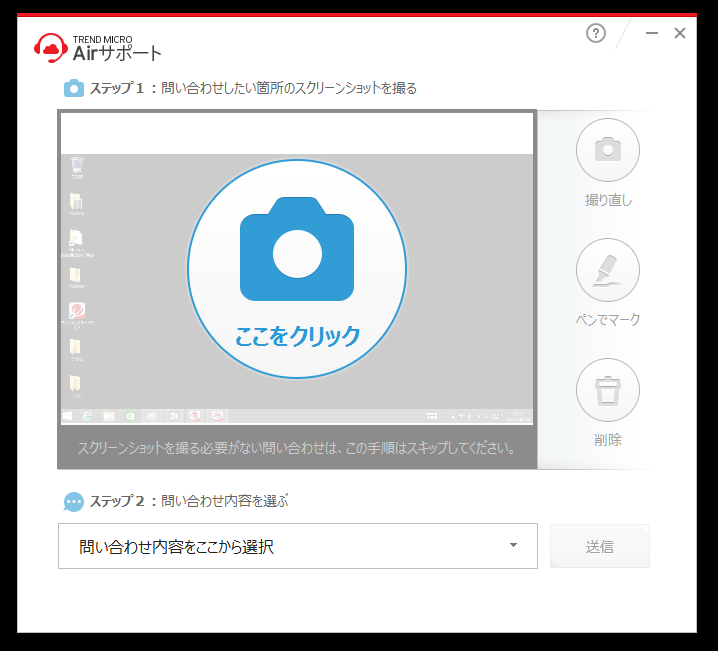Image resolution: width=718 pixels, height=651 pixels.
Task: Click the 撮り直し retake camera icon
Action: [x=607, y=150]
